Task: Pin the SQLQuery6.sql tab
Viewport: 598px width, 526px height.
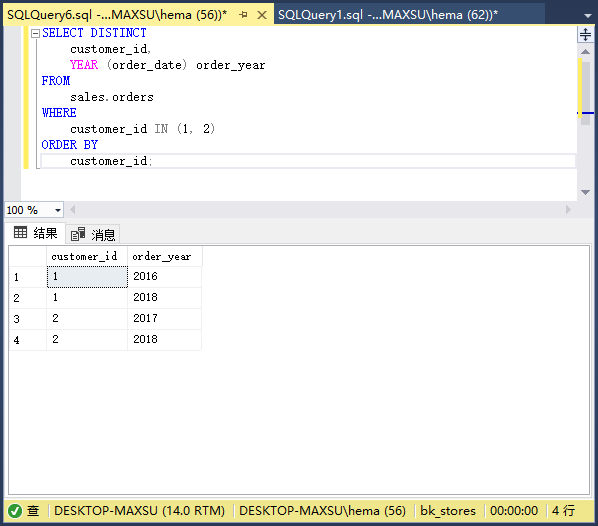Action: 243,14
